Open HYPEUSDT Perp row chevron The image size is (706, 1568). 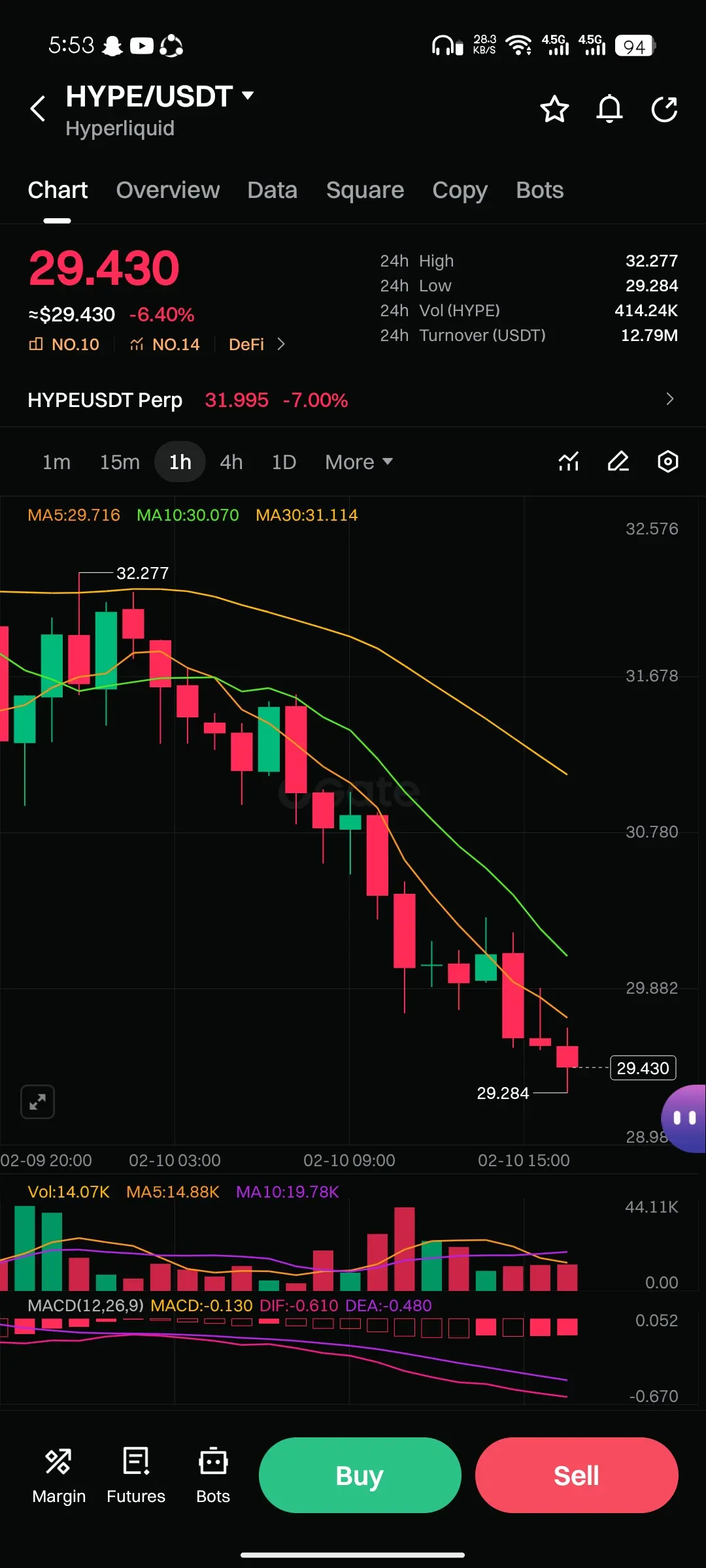(669, 399)
